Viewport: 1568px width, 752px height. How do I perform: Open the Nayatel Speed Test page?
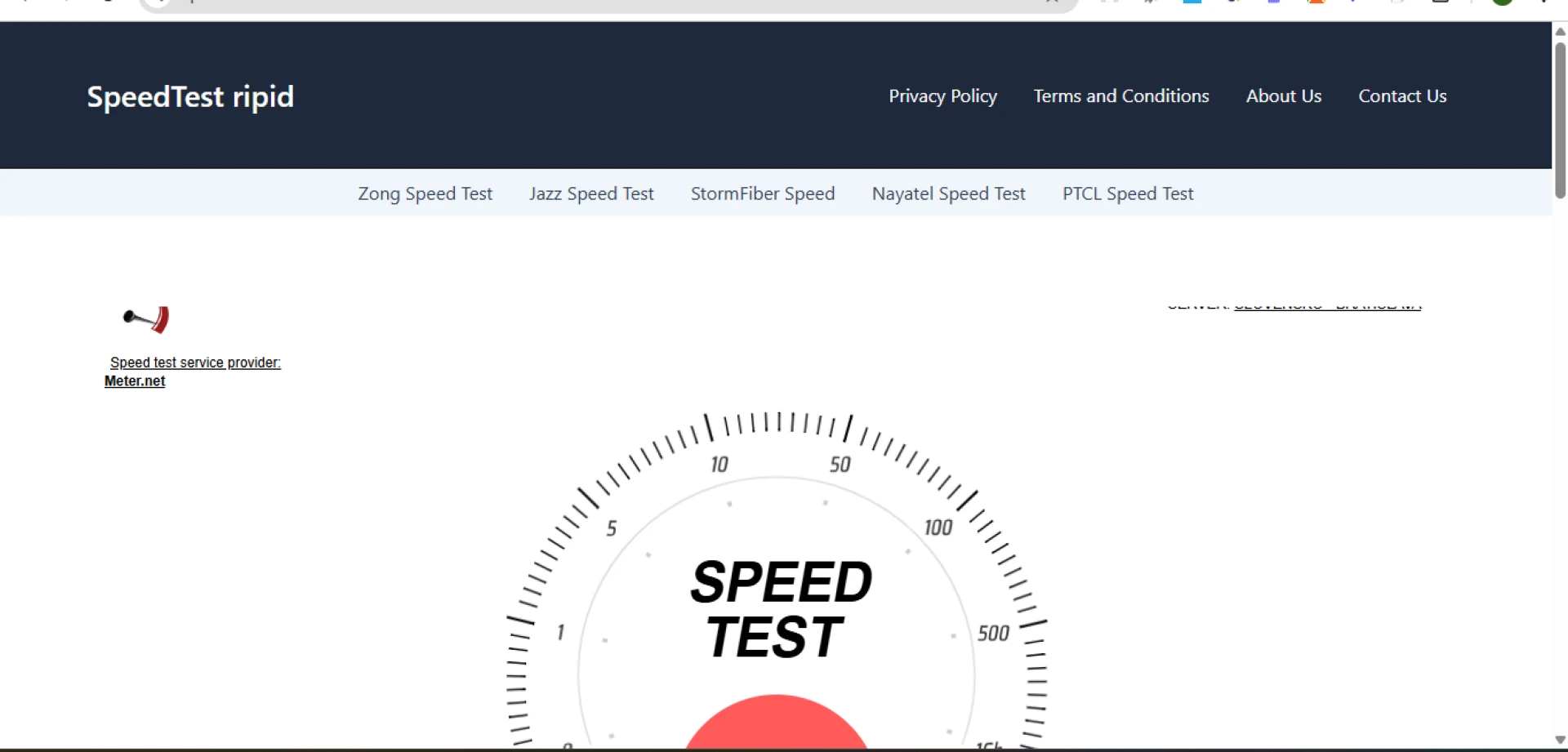point(949,194)
